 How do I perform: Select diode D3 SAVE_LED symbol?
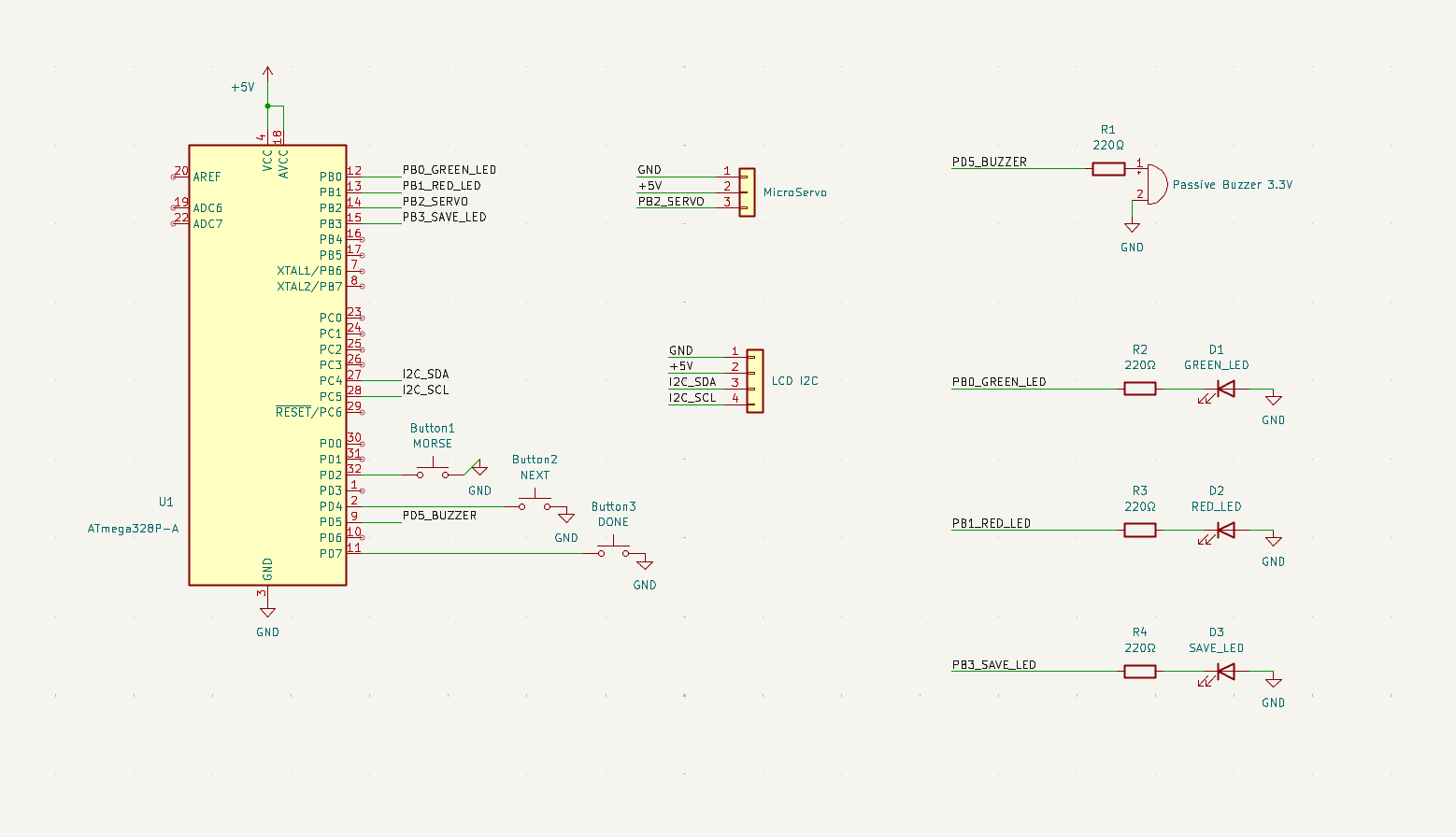click(x=1224, y=672)
